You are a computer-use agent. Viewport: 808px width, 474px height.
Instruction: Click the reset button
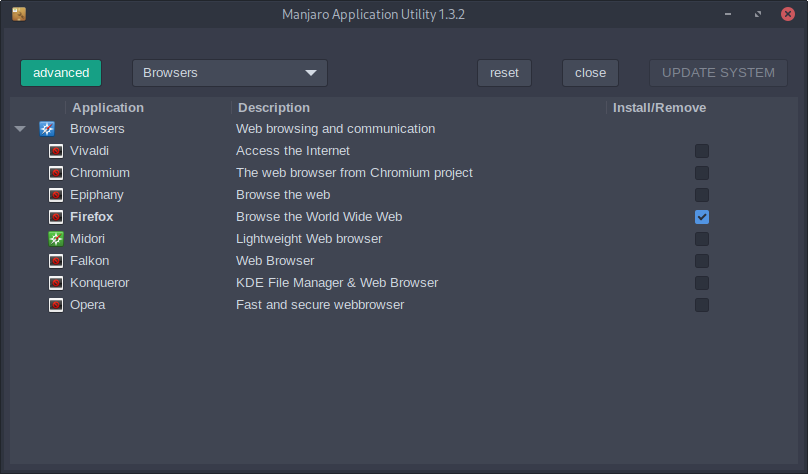(x=504, y=73)
